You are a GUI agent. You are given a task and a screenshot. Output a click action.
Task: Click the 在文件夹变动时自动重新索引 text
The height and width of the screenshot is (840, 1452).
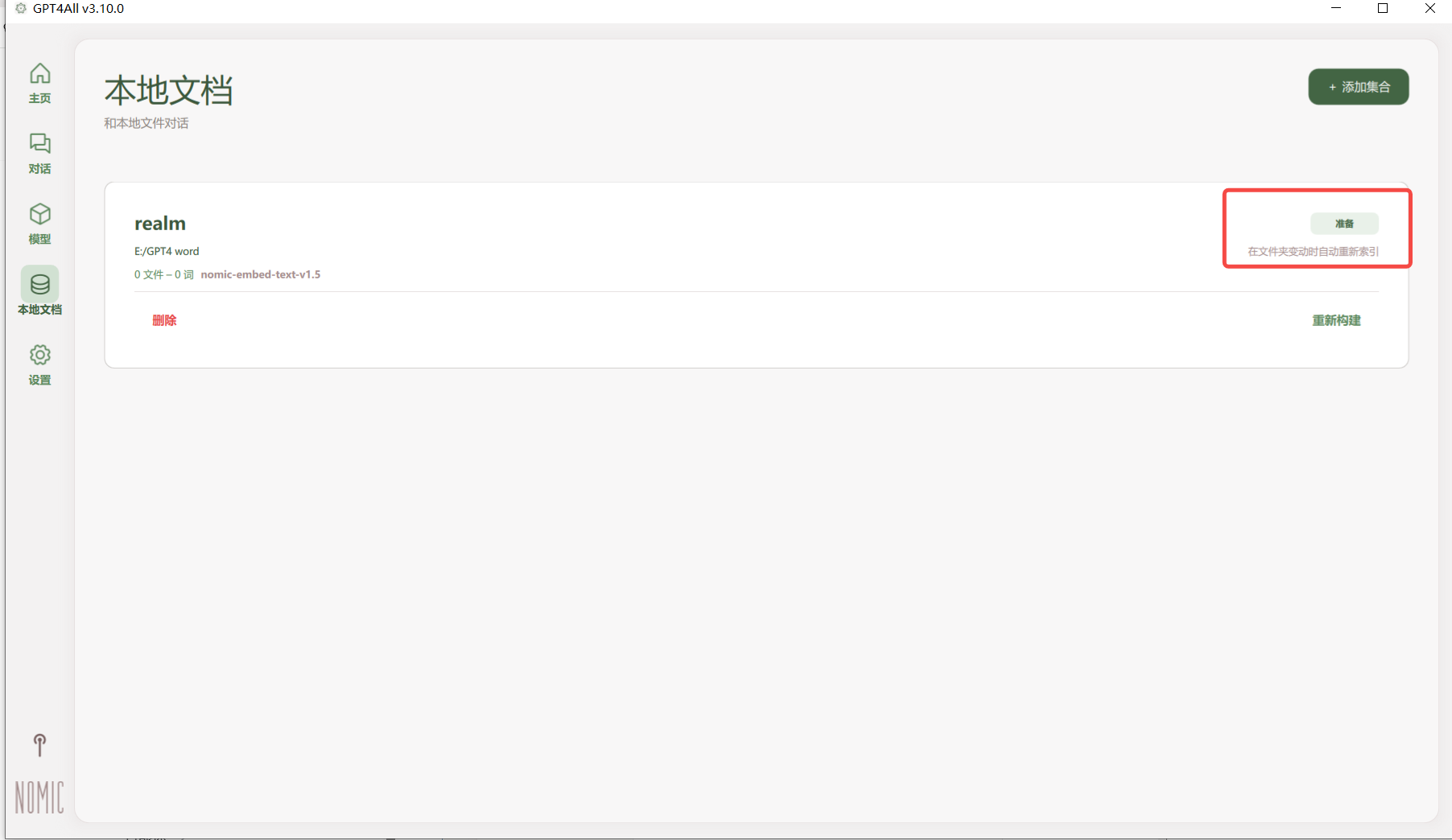pyautogui.click(x=1313, y=252)
